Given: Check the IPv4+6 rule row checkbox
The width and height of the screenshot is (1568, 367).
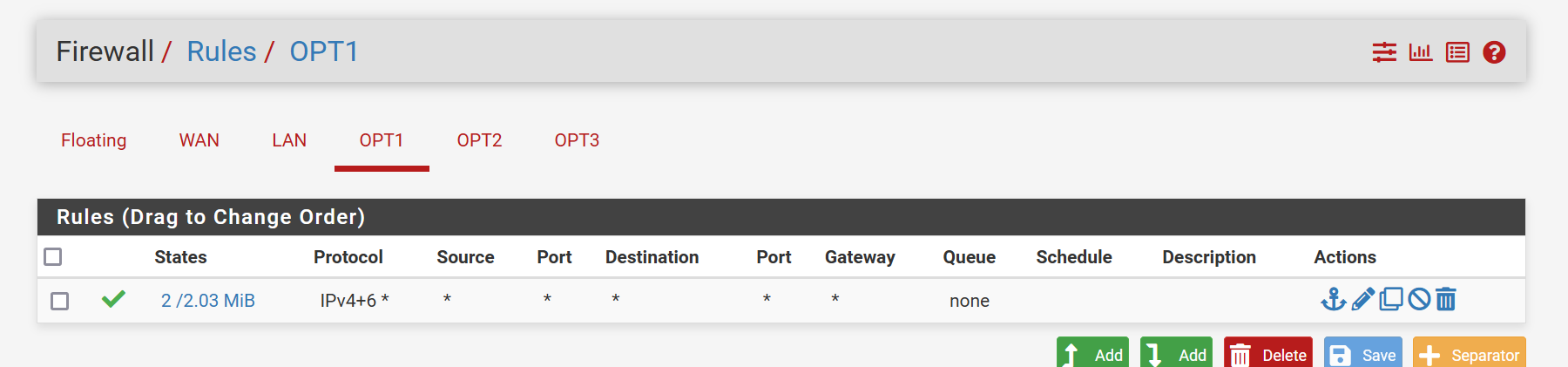Looking at the screenshot, I should (60, 301).
